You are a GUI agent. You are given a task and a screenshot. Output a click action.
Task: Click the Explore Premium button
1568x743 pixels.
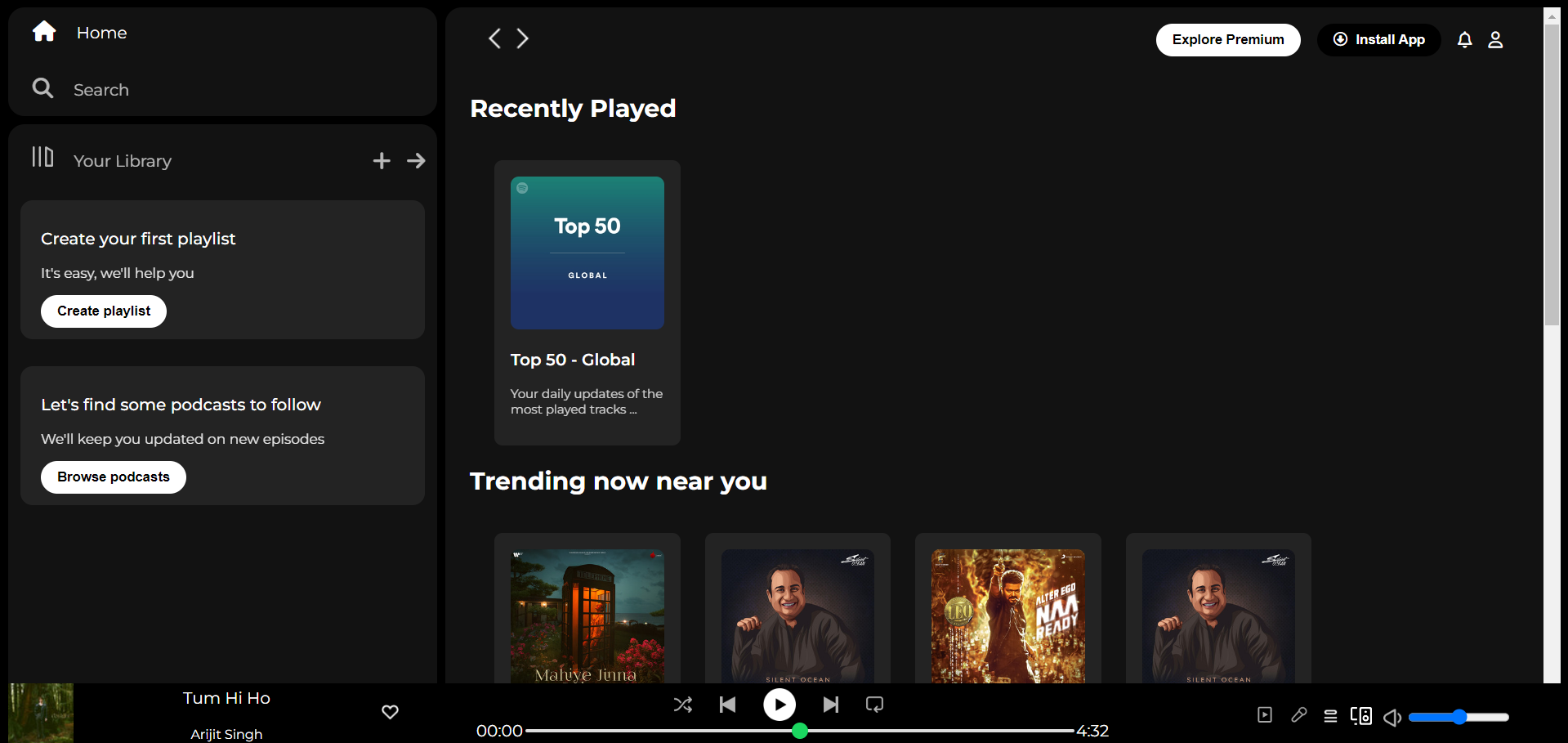click(1228, 40)
